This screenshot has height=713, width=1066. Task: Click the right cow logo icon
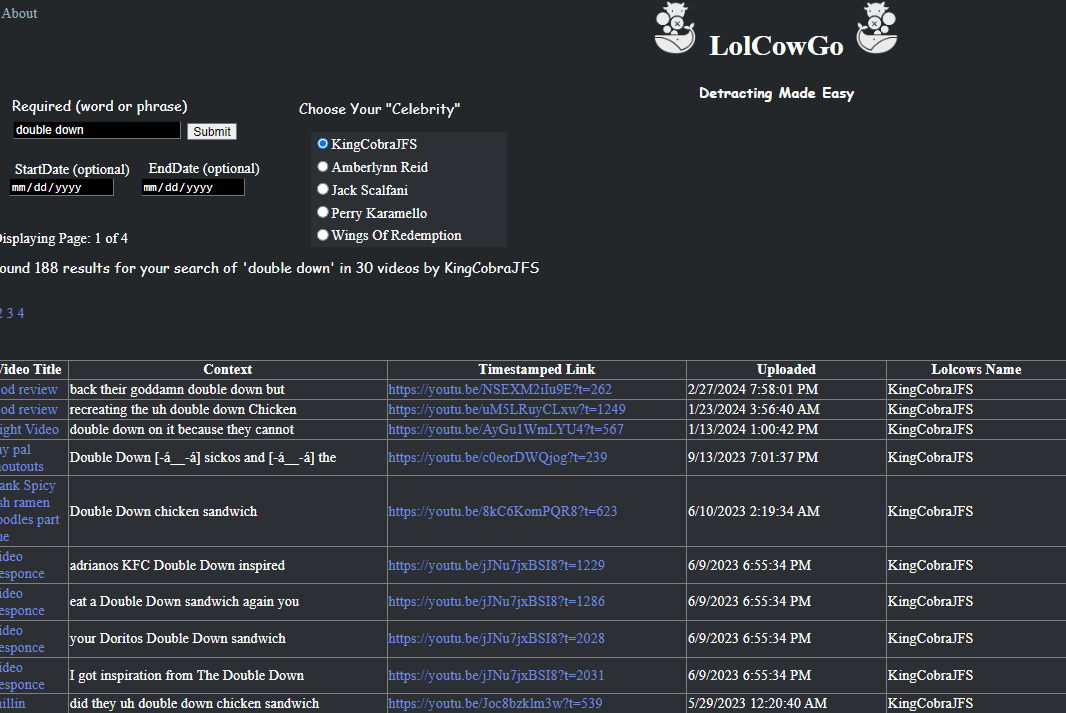(x=877, y=28)
